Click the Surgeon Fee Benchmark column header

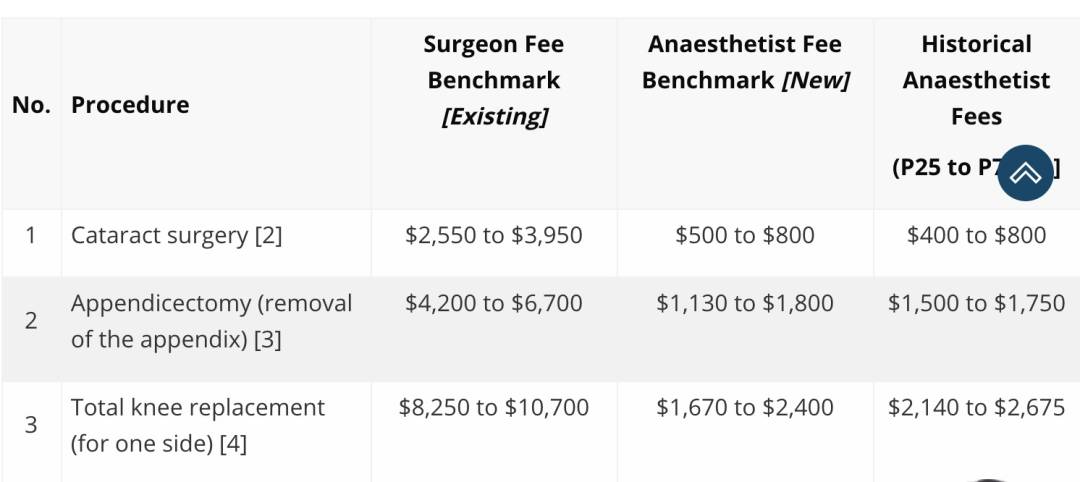493,80
